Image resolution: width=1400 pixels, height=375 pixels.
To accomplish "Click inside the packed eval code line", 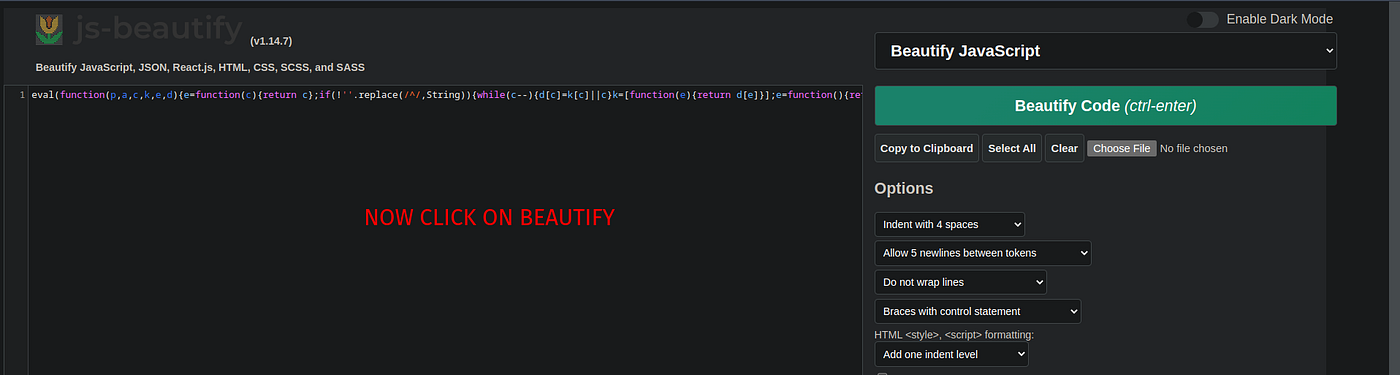I will [445, 95].
